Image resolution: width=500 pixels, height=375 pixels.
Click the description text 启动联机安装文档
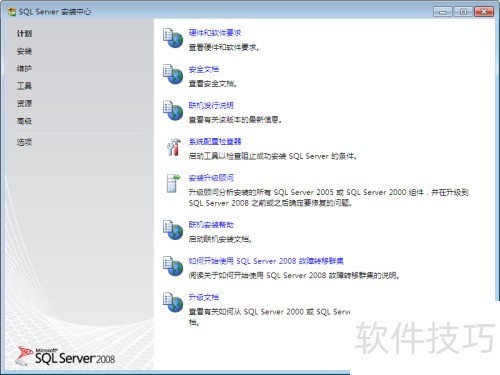[220, 239]
